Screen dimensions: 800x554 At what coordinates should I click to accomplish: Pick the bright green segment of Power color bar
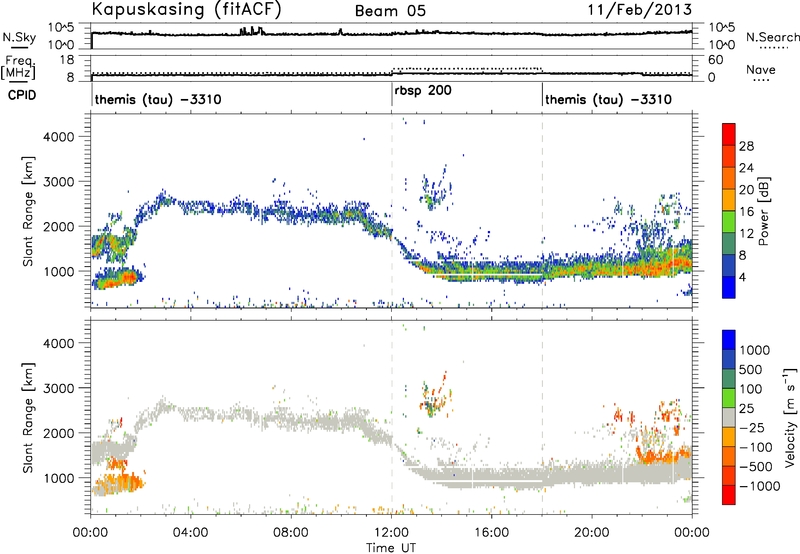(x=729, y=222)
